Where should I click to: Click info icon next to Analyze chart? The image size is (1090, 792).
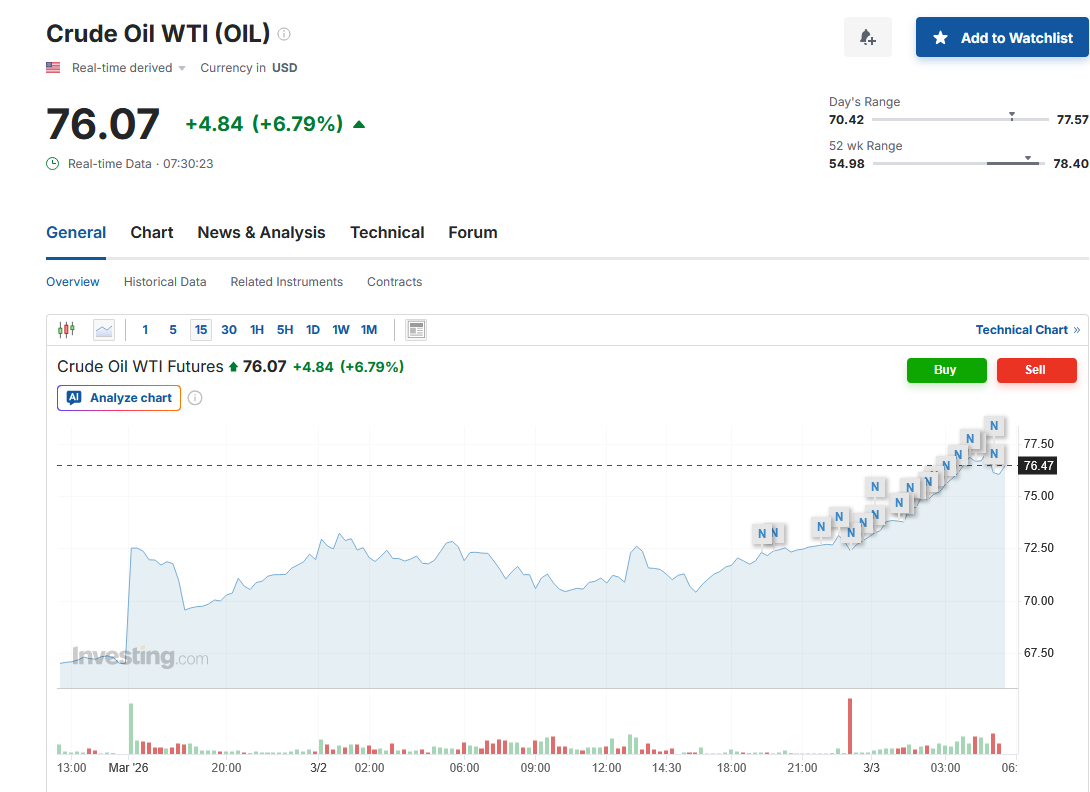(195, 398)
